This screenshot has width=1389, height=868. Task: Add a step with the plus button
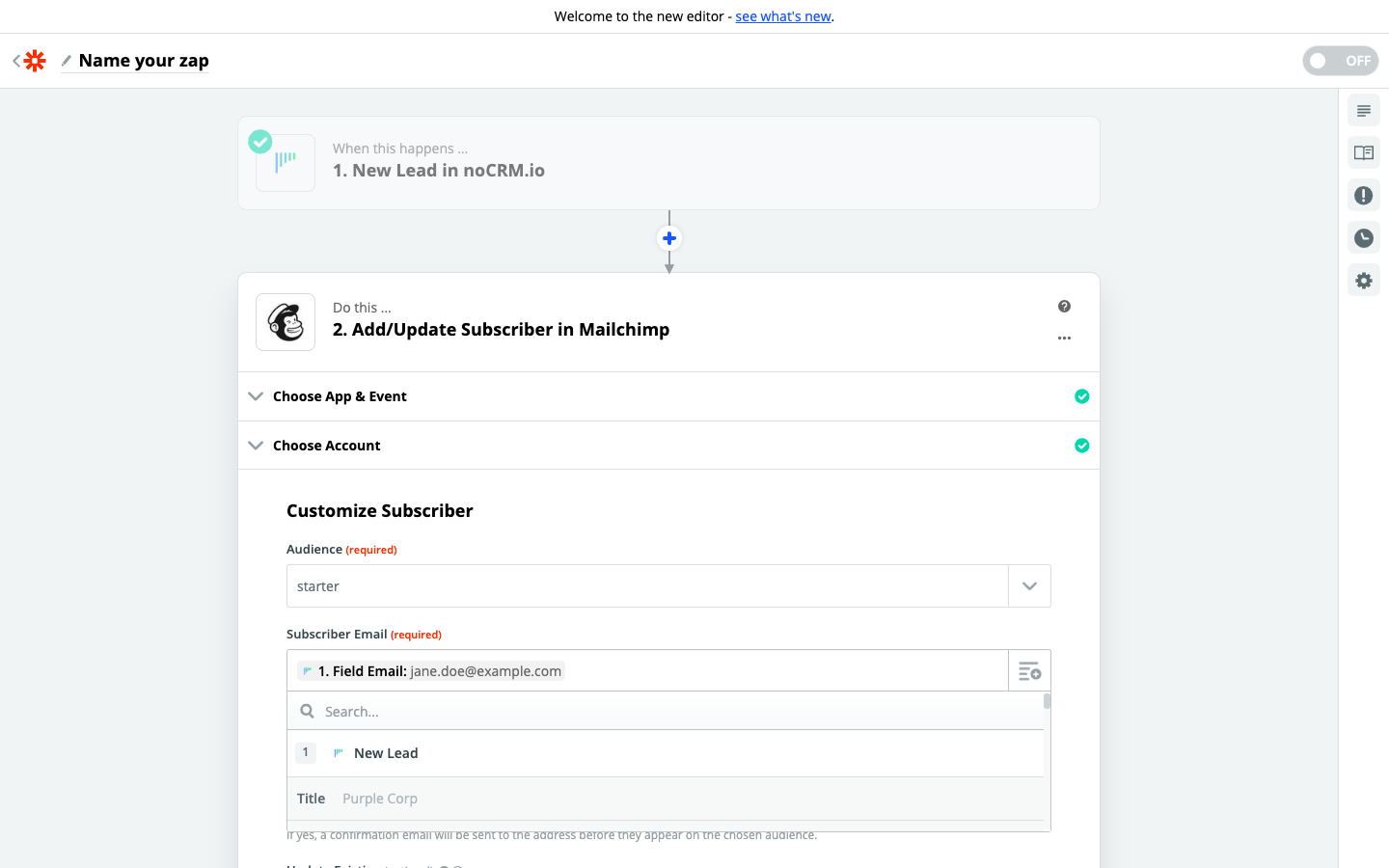click(x=669, y=238)
